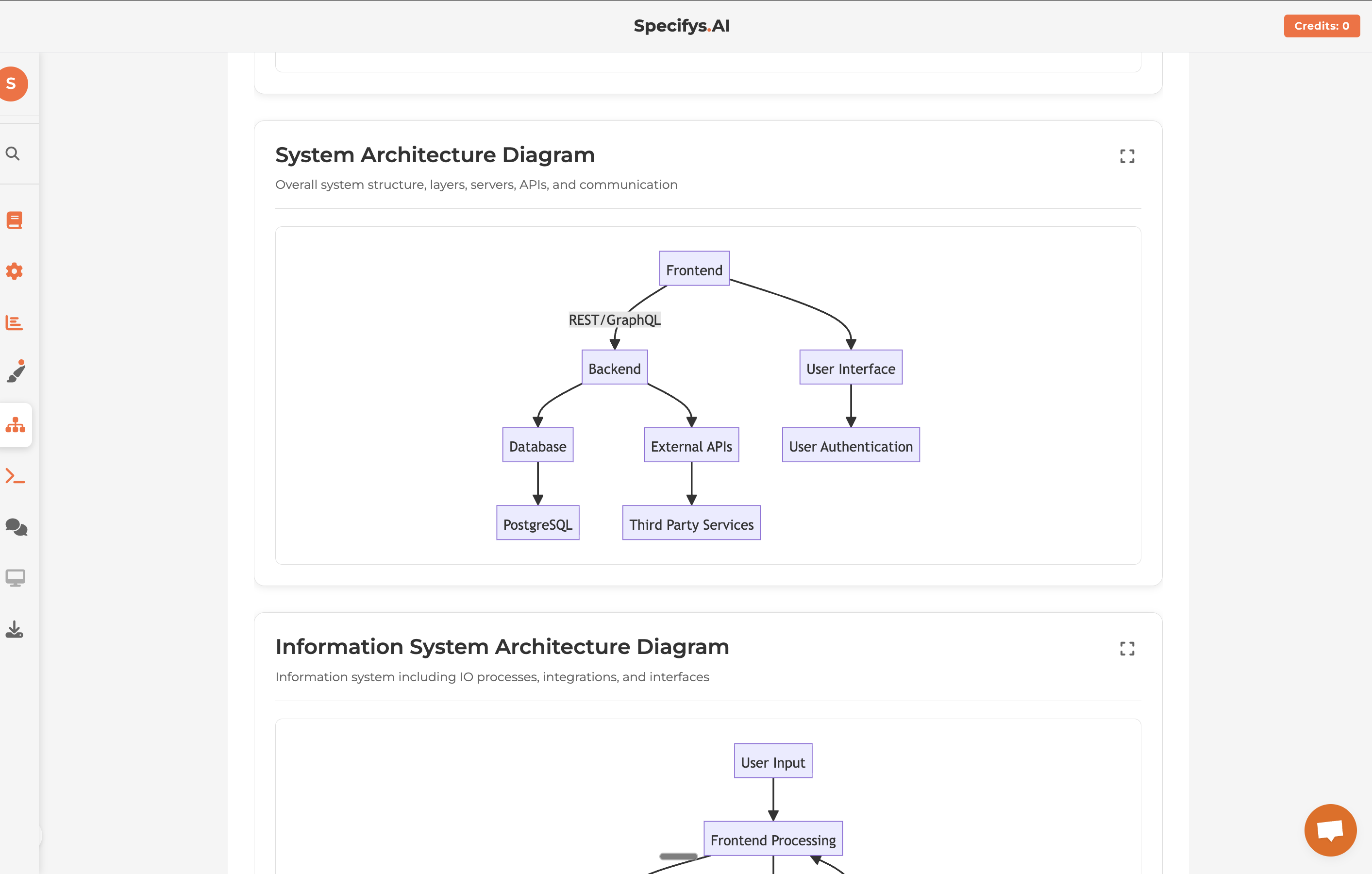Expand Information System Architecture Diagram to fullscreen
Screen dimensions: 1372x874
pyautogui.click(x=1127, y=648)
